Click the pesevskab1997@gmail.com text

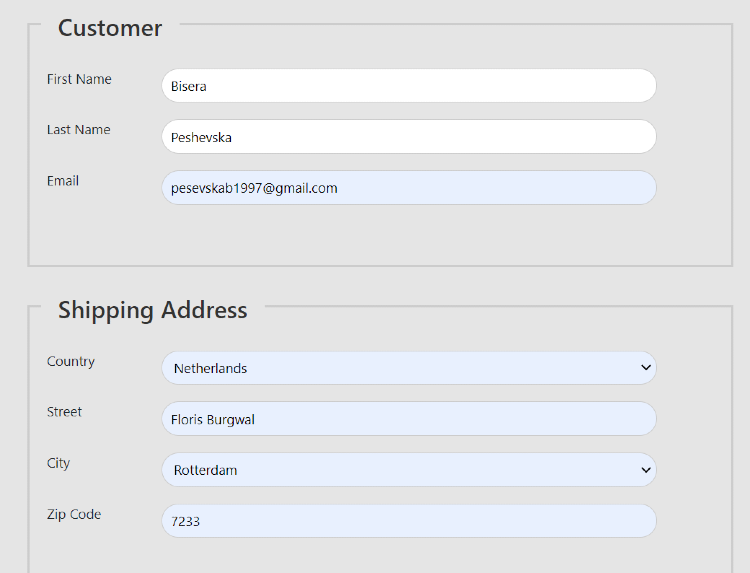(x=254, y=188)
